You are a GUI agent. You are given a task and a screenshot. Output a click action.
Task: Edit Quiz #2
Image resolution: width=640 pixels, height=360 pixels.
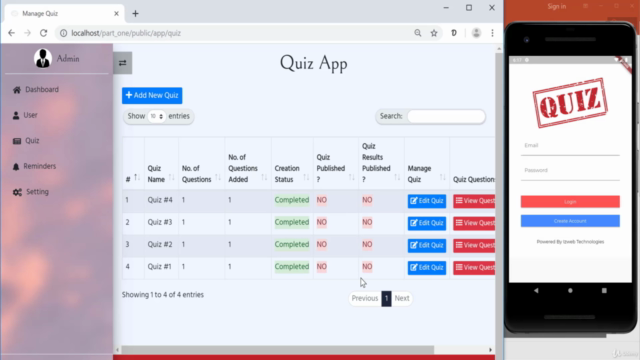427,245
